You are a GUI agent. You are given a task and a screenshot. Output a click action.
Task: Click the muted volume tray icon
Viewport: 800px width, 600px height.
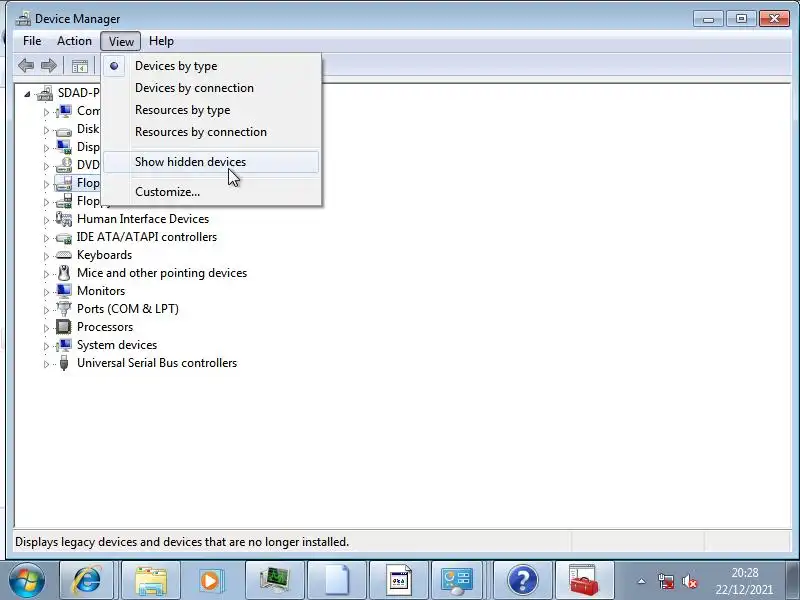(x=689, y=581)
